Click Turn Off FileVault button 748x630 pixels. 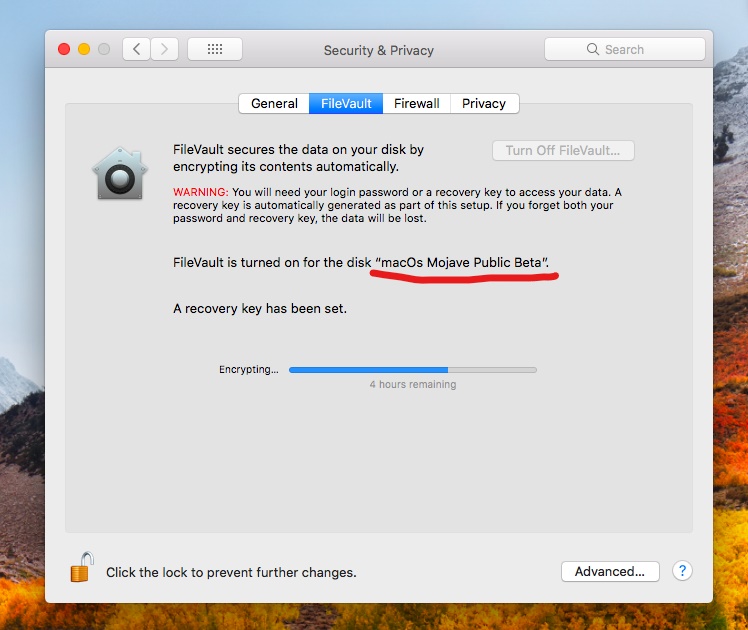pos(563,151)
